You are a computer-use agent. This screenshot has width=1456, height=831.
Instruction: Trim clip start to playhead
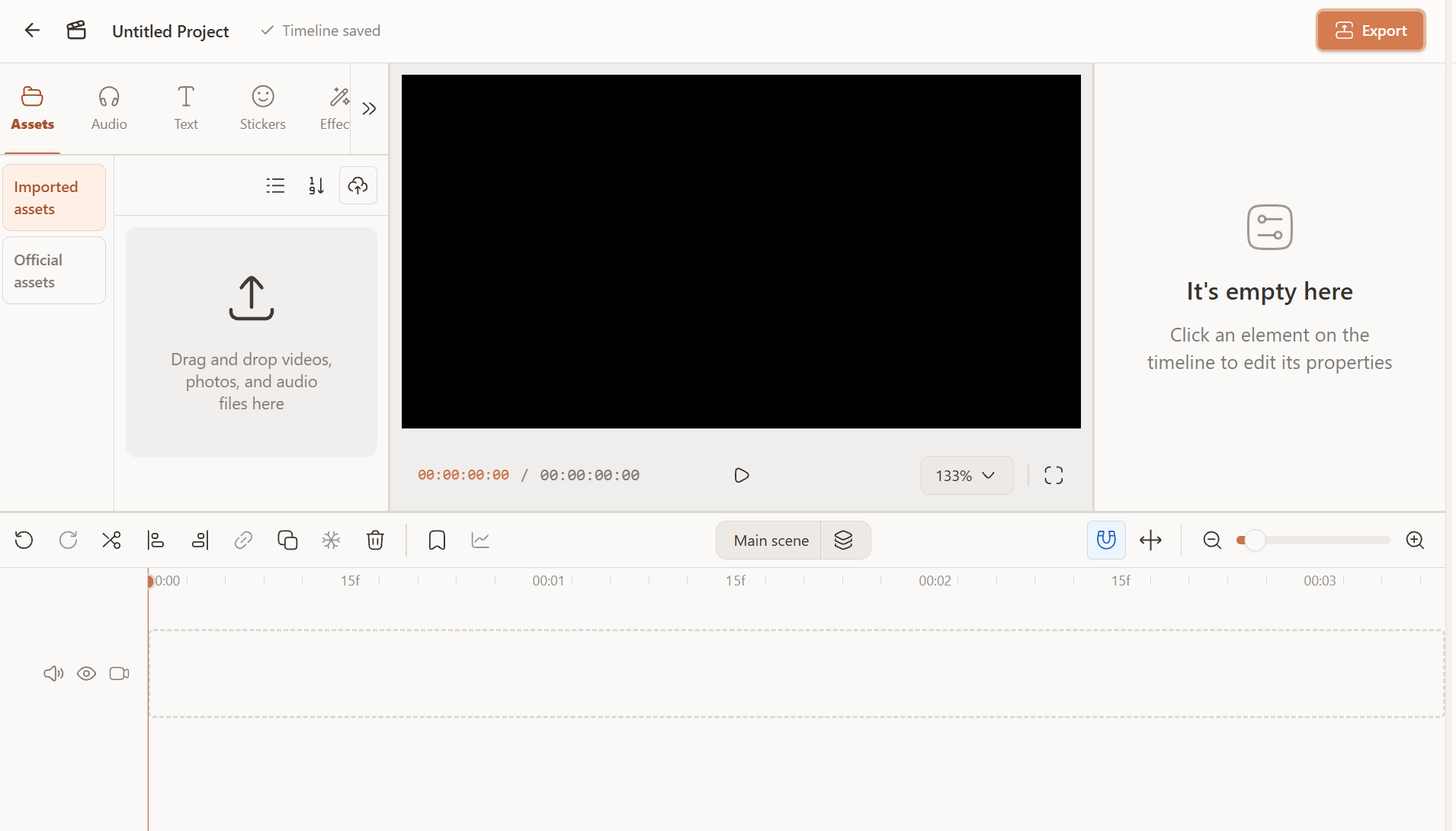tap(156, 540)
